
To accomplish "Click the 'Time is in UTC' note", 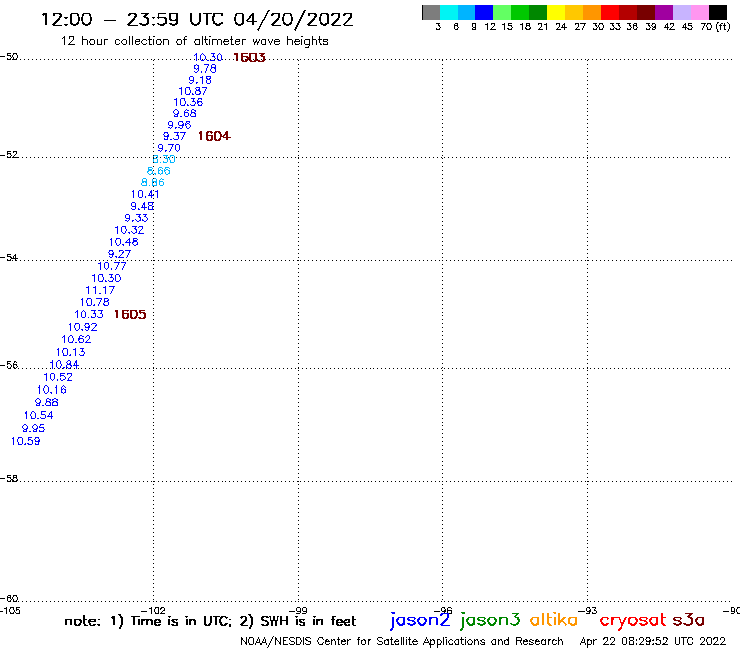I will pos(181,621).
